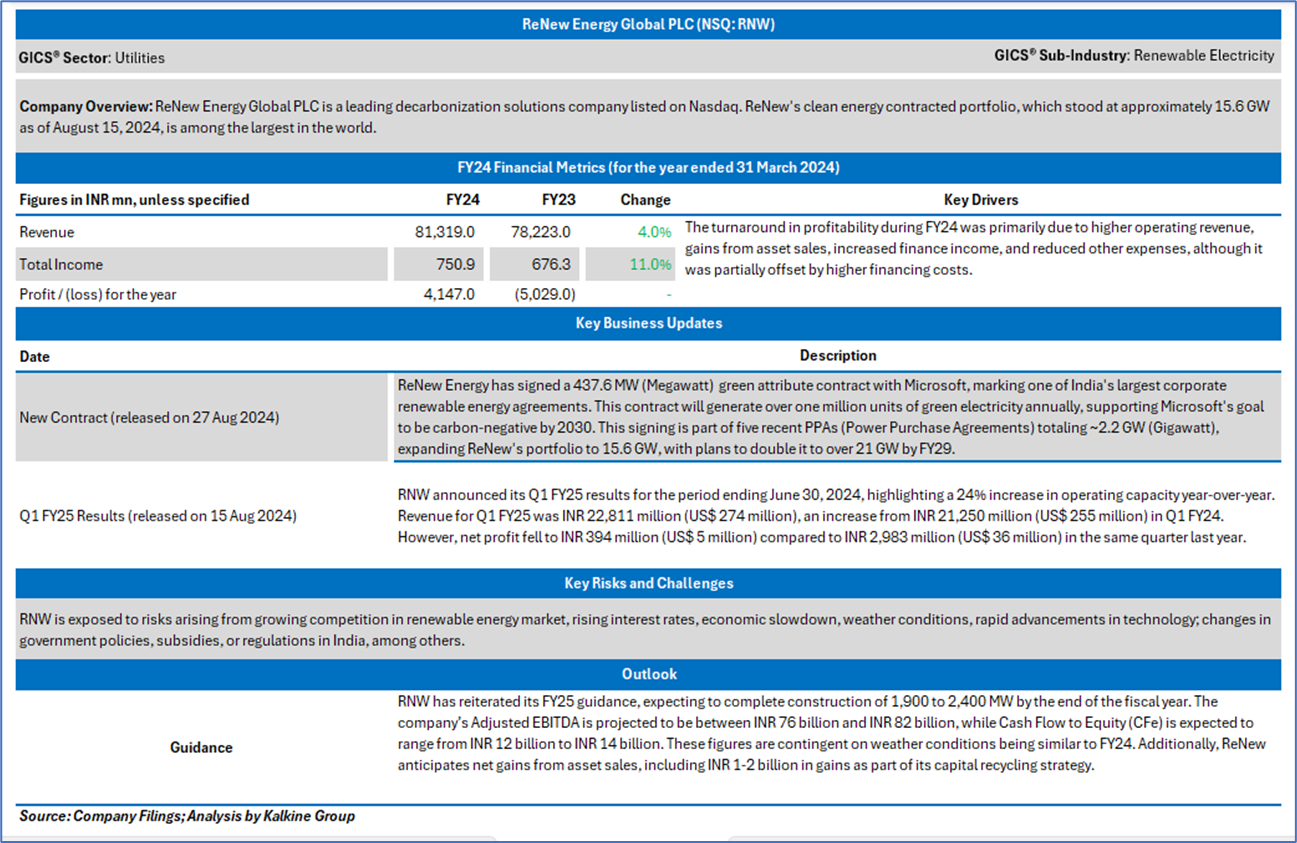Screen dimensions: 1297x843
Task: Click the Key Risks and Challenges header
Action: pos(648,583)
